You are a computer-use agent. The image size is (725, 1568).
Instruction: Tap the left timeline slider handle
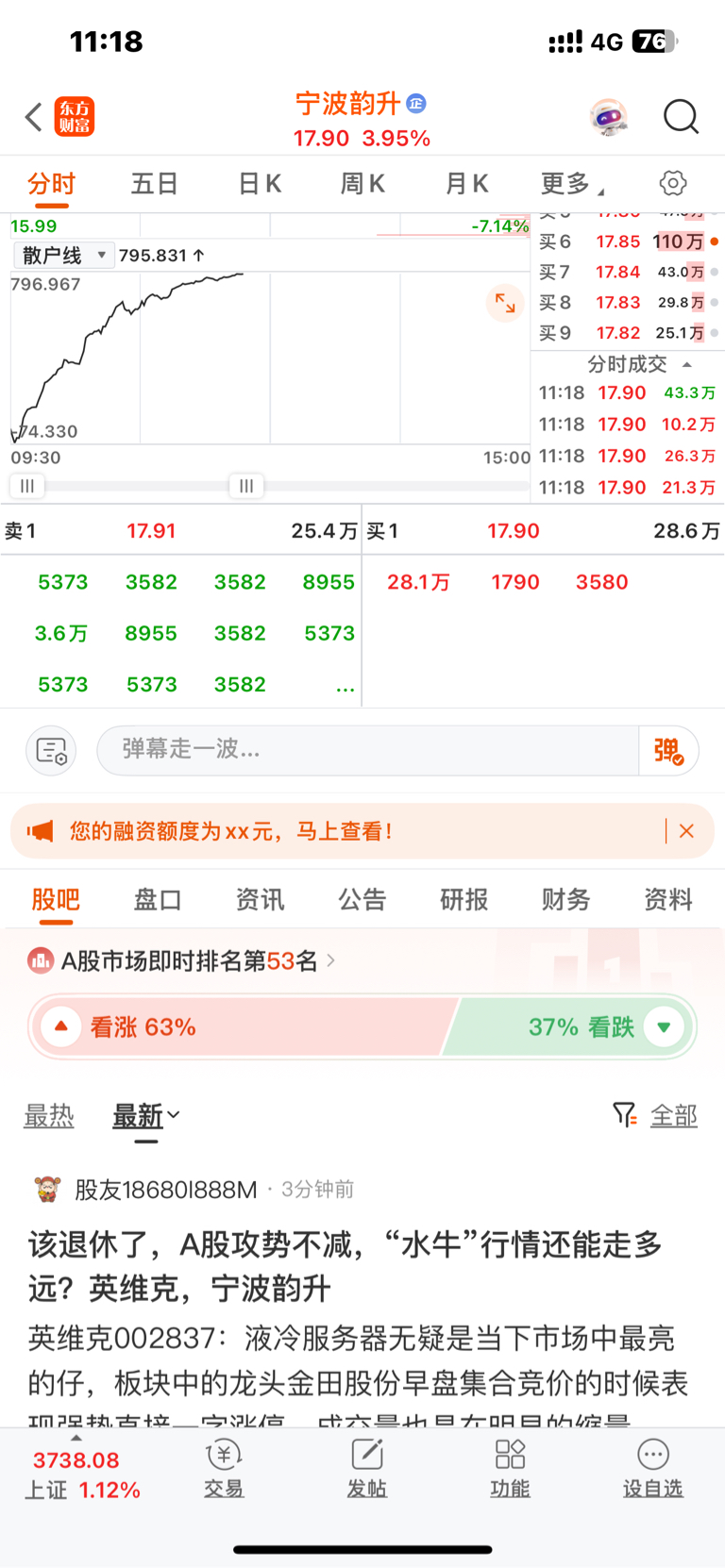[x=27, y=486]
